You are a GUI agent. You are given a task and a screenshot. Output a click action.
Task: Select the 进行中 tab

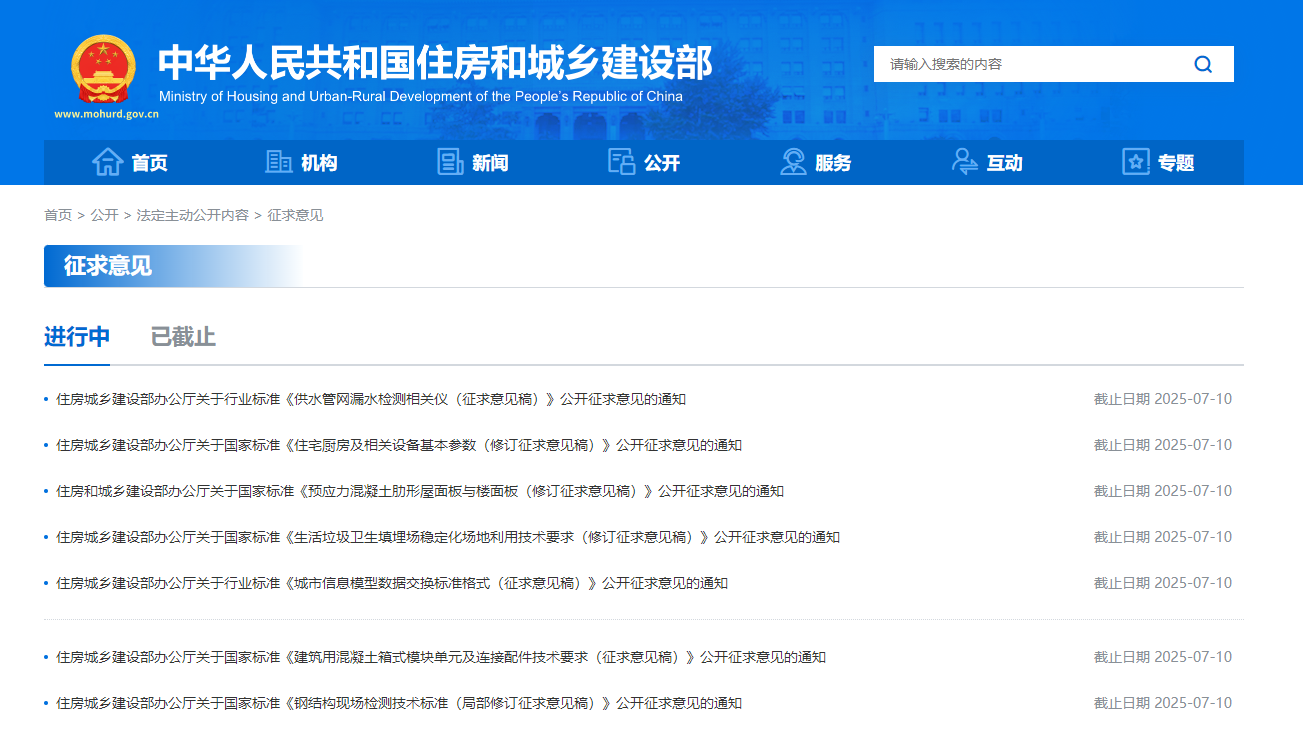(77, 337)
